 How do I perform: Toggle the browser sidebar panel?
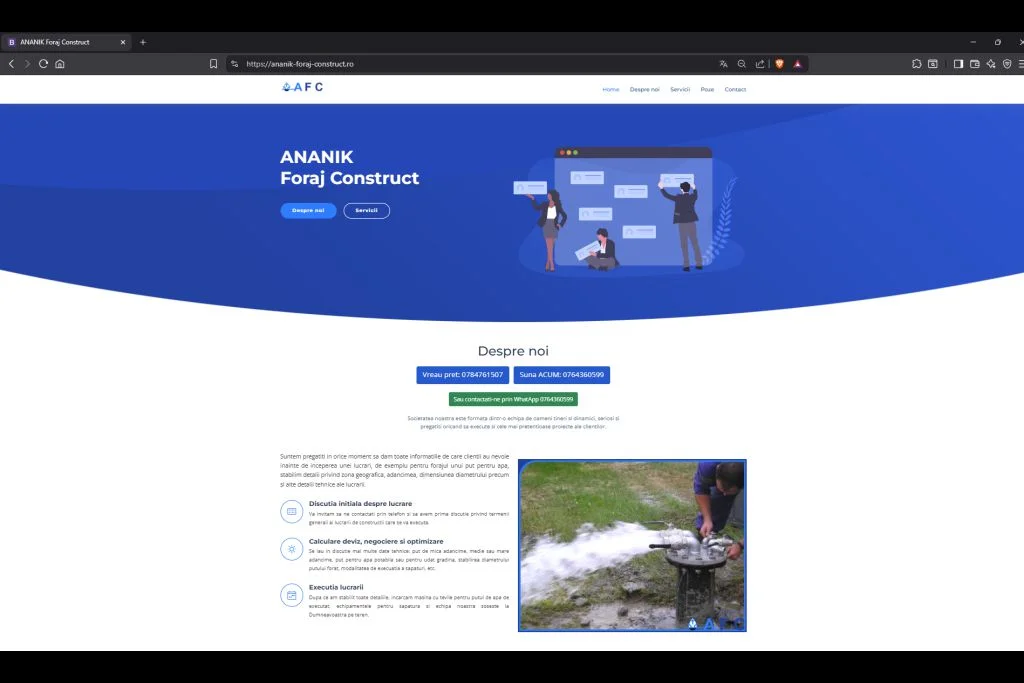tap(958, 64)
